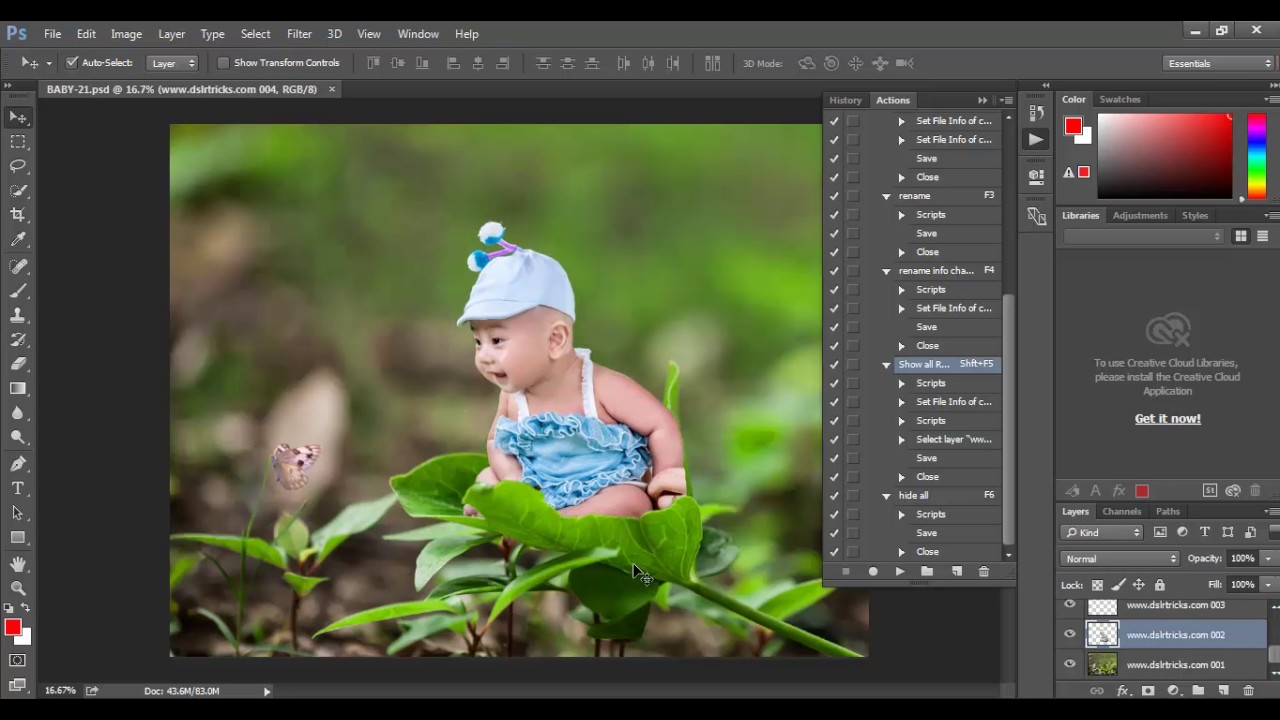Switch to the Channels tab
Viewport: 1280px width, 720px height.
click(x=1121, y=511)
